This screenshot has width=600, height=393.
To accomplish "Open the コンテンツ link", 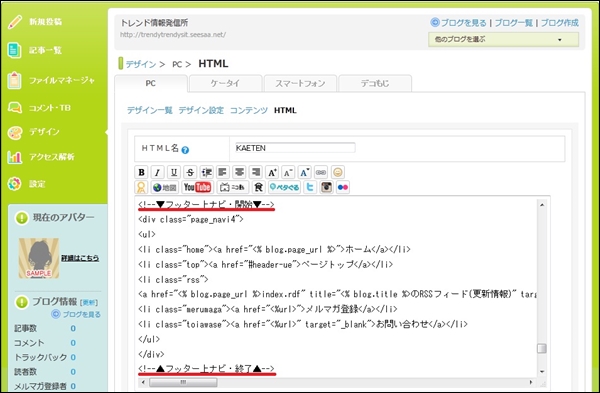I will [249, 111].
